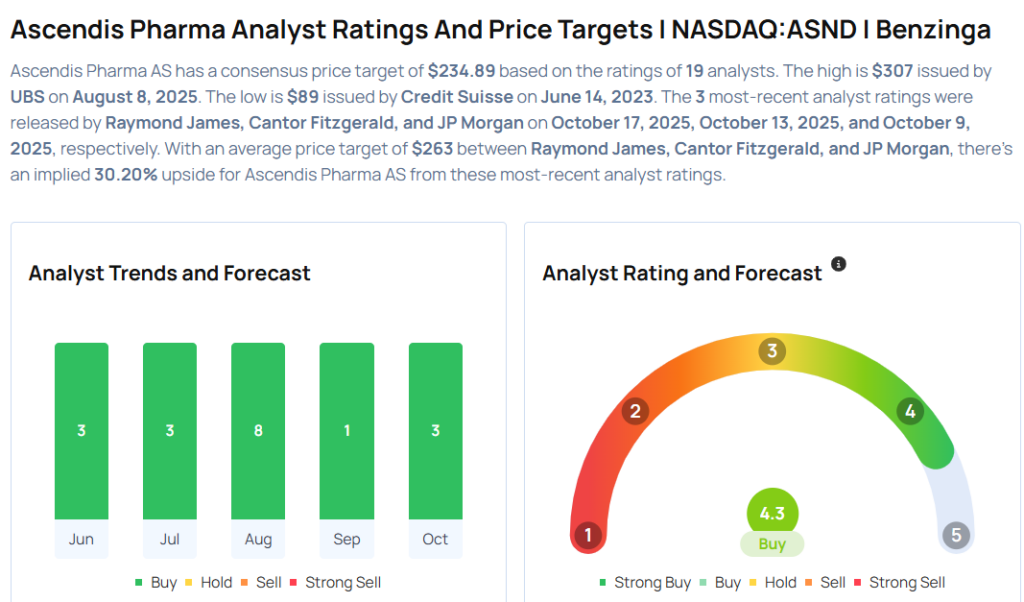Screen dimensions: 1024x602
Task: Select the Jun bar in the trends chart
Action: (x=82, y=431)
